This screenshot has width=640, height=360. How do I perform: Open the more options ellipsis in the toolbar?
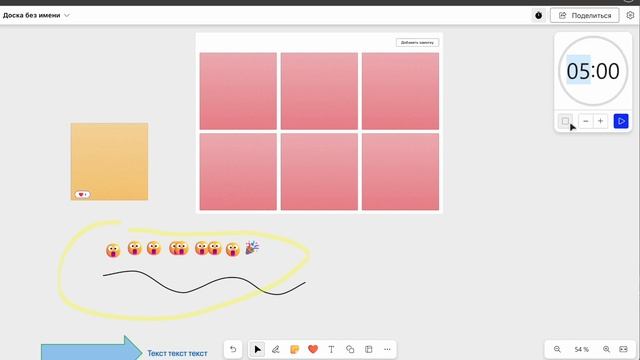(x=387, y=349)
